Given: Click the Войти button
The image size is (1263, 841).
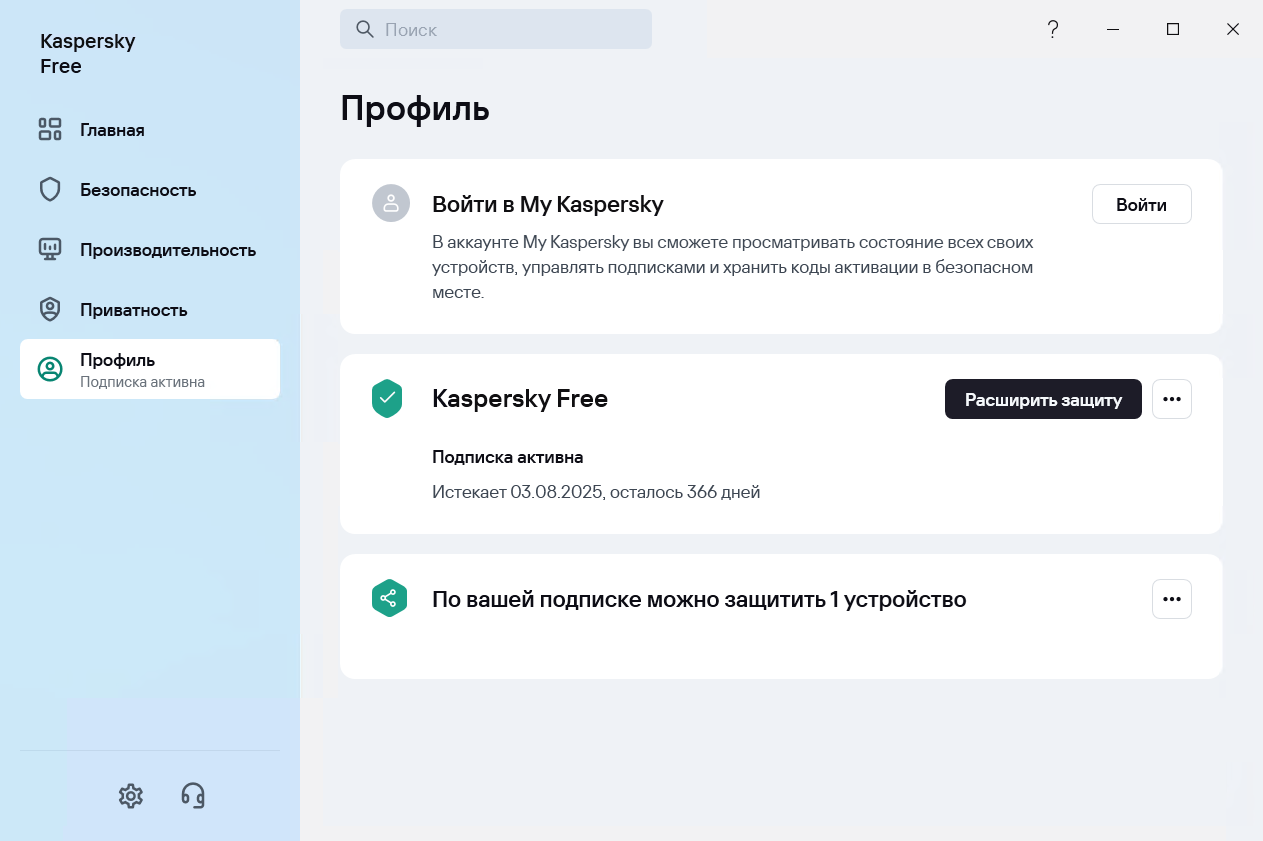Looking at the screenshot, I should coord(1141,204).
